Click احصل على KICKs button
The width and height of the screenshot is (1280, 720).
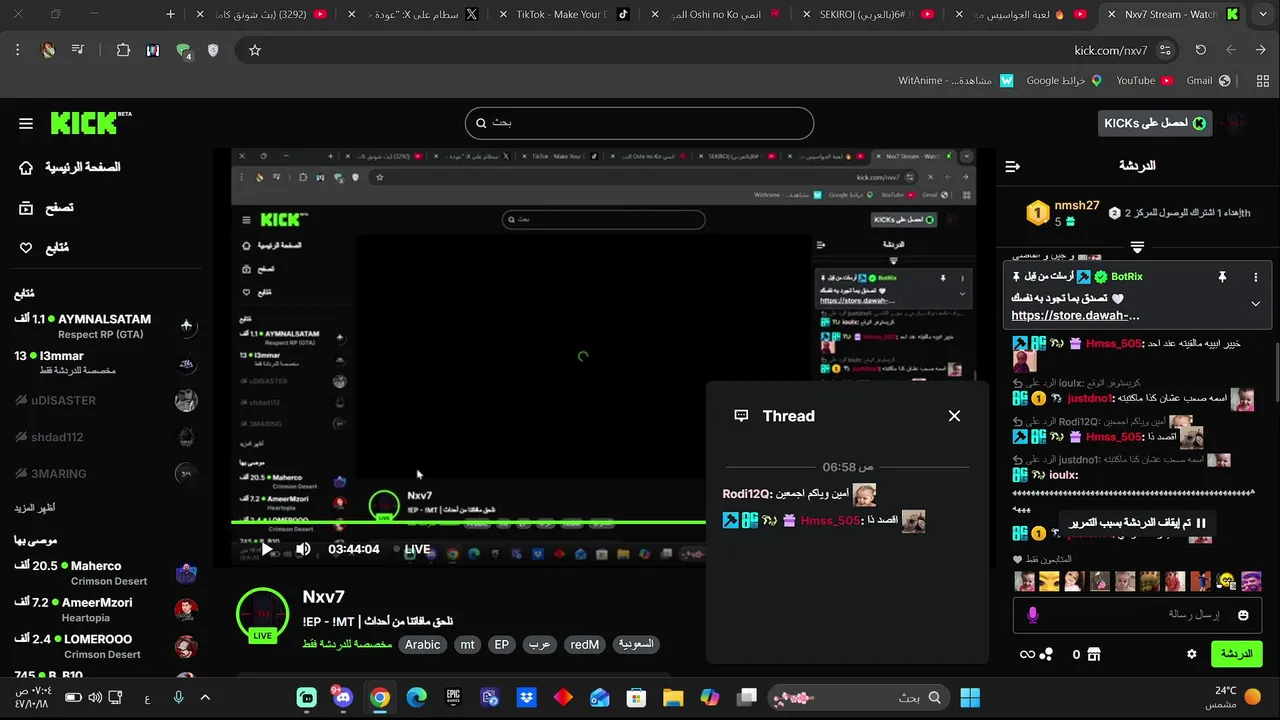pos(1155,123)
